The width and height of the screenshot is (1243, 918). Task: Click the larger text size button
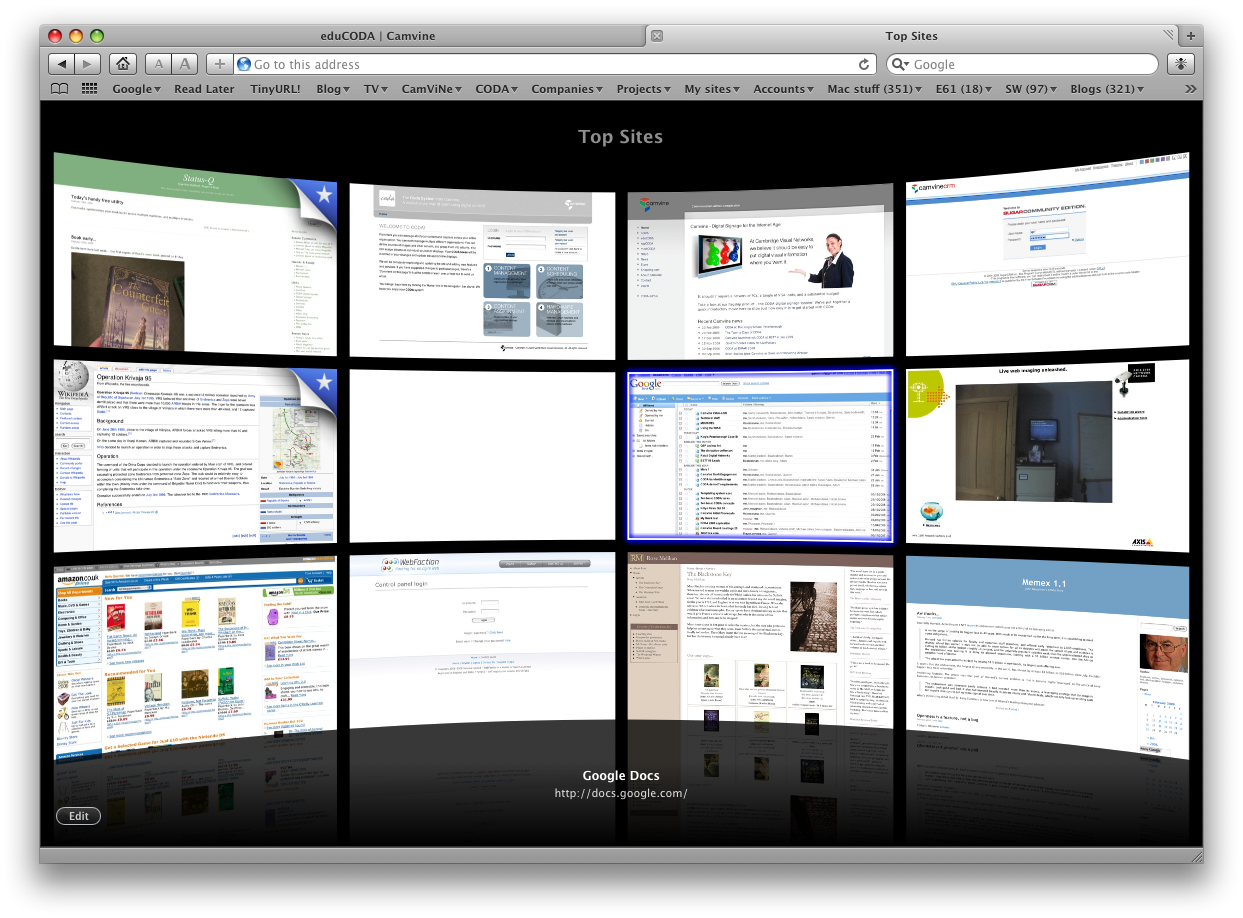184,64
